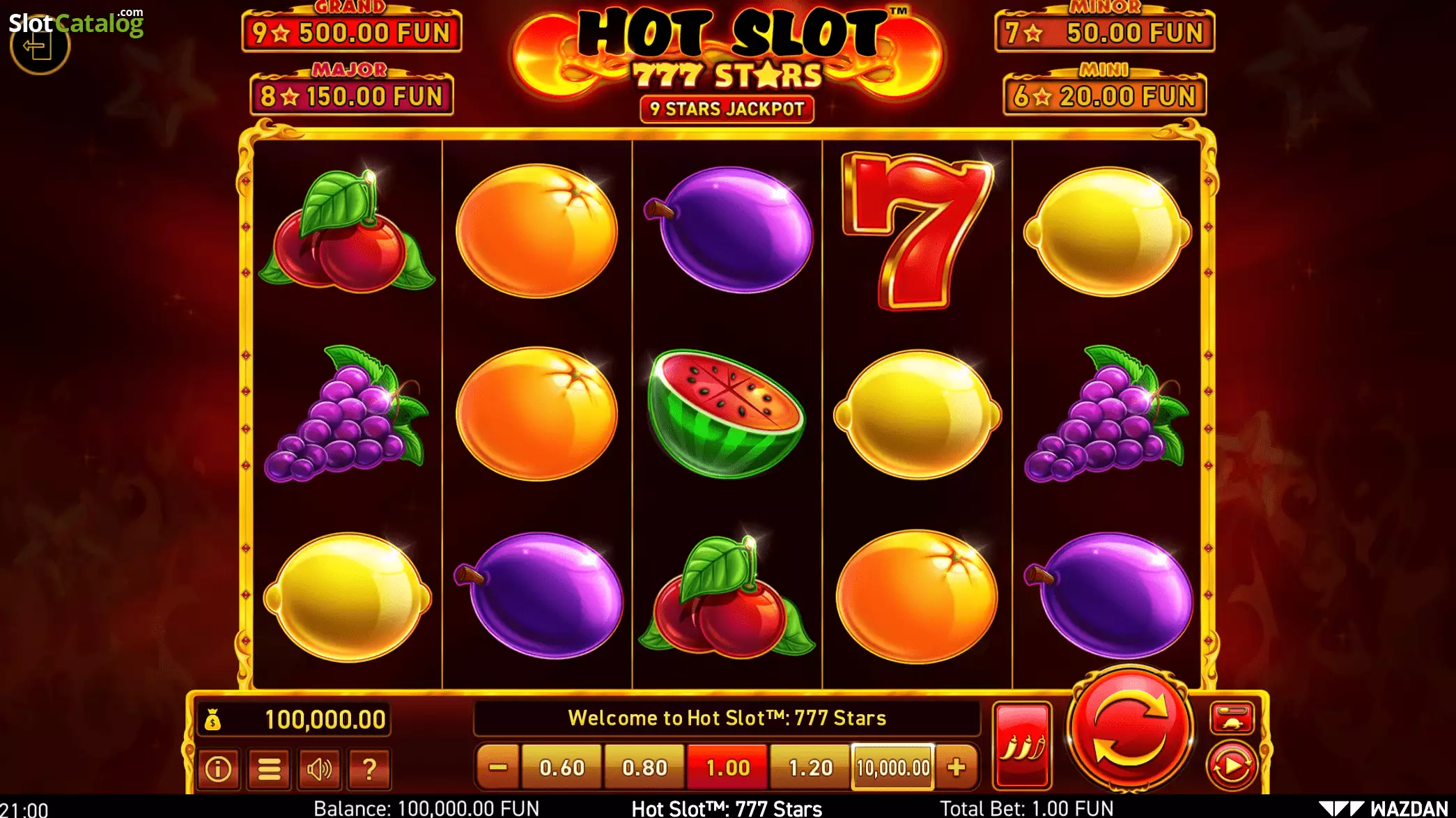The image size is (1456, 818).
Task: Click the money bag balance display
Action: 291,719
